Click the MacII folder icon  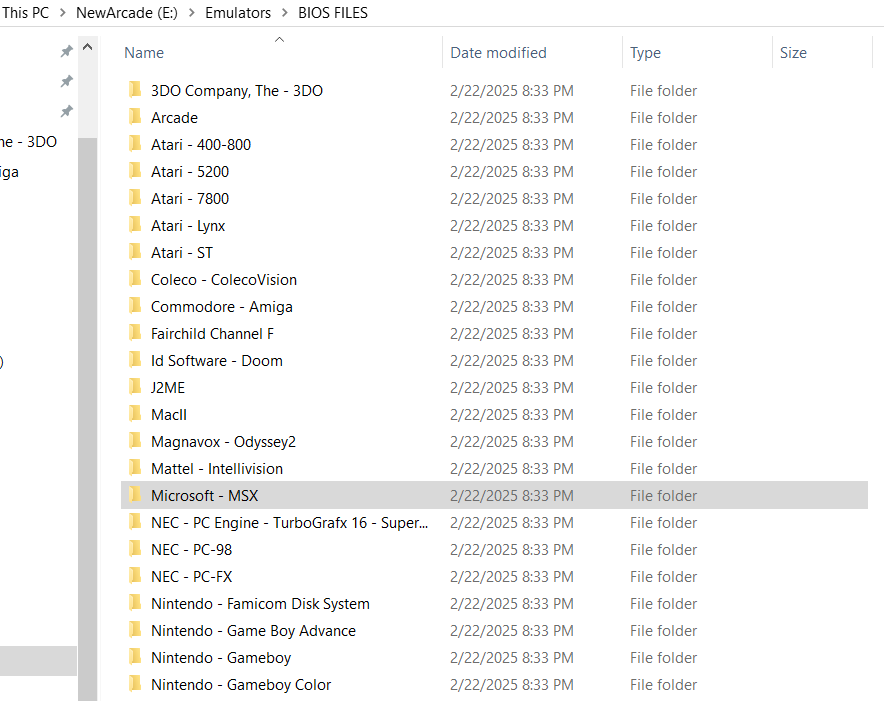click(135, 415)
